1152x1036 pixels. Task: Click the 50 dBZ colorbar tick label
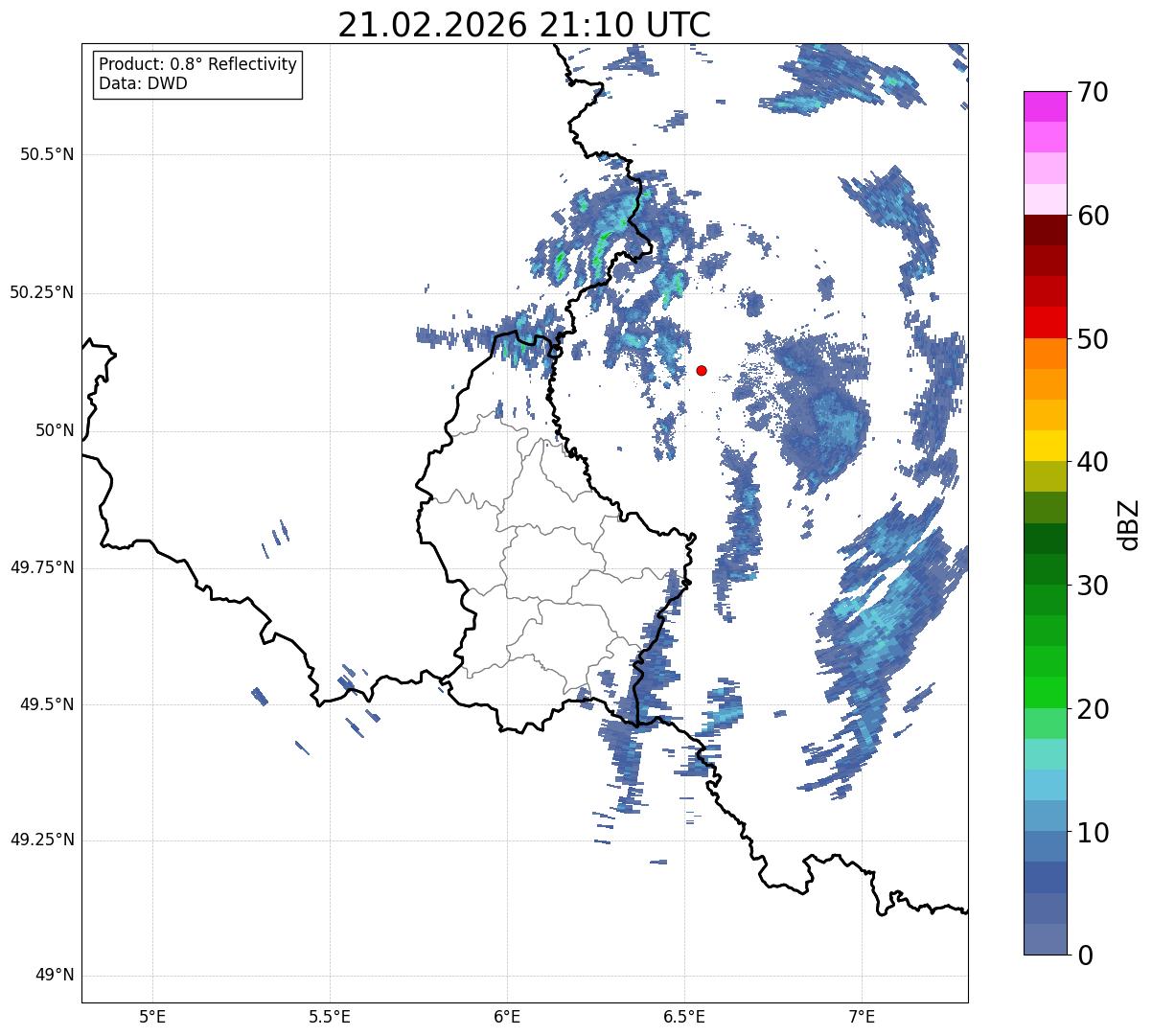pos(1094,339)
